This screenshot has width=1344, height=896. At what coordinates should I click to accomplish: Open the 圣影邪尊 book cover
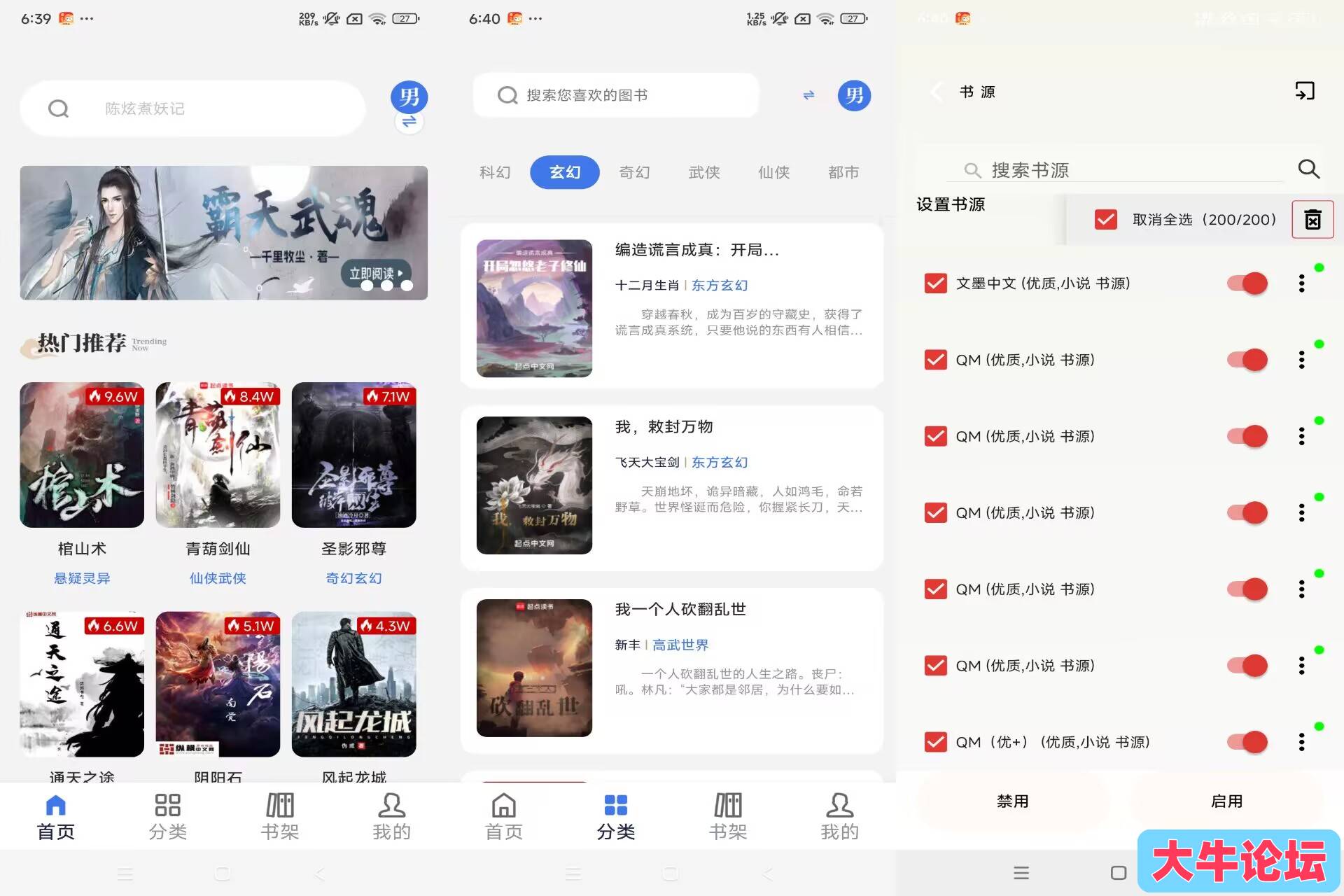353,455
